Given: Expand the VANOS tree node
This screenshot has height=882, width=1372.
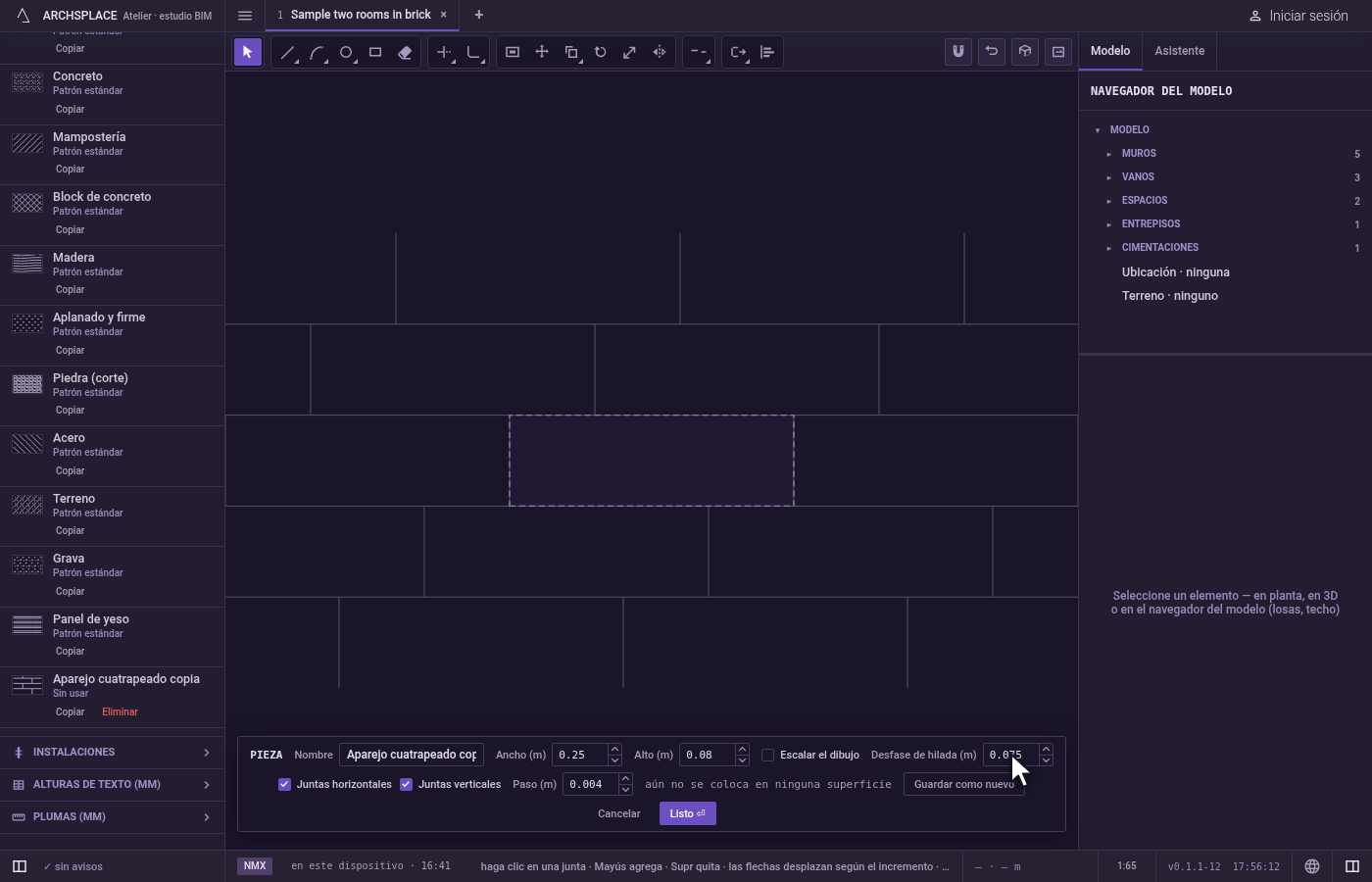Looking at the screenshot, I should pyautogui.click(x=1109, y=177).
